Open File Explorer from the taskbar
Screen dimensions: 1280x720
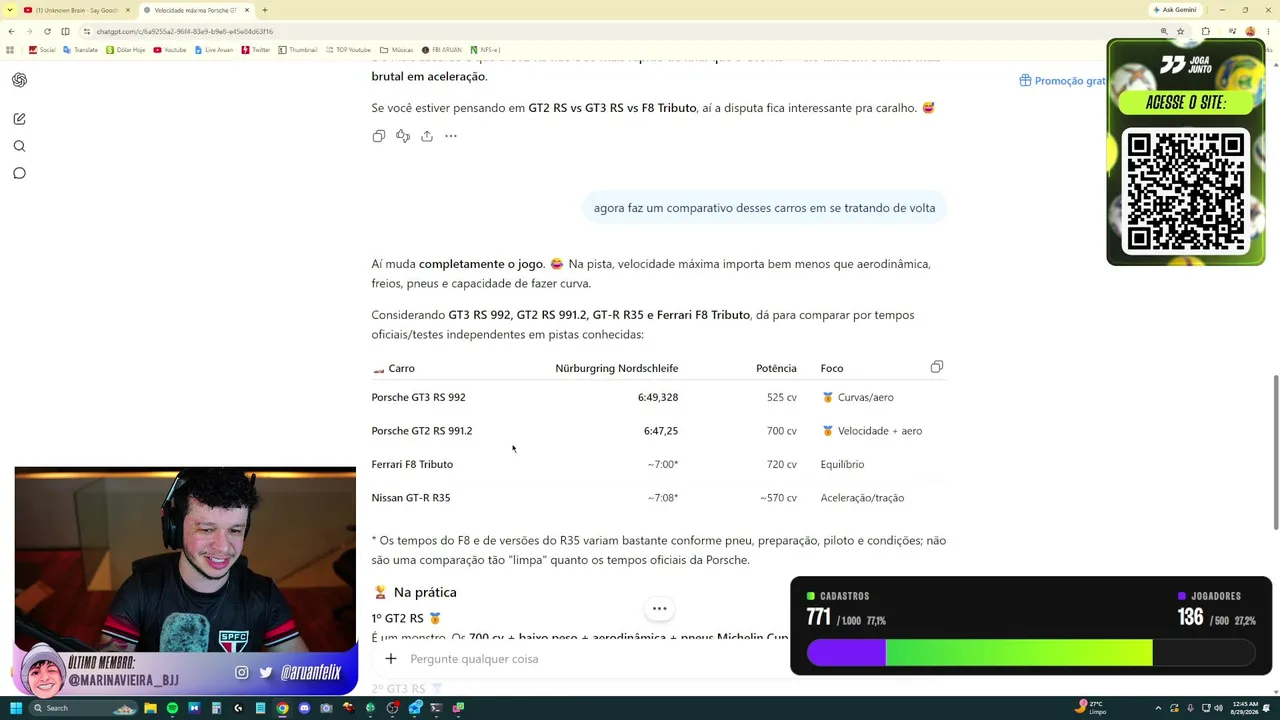point(150,708)
